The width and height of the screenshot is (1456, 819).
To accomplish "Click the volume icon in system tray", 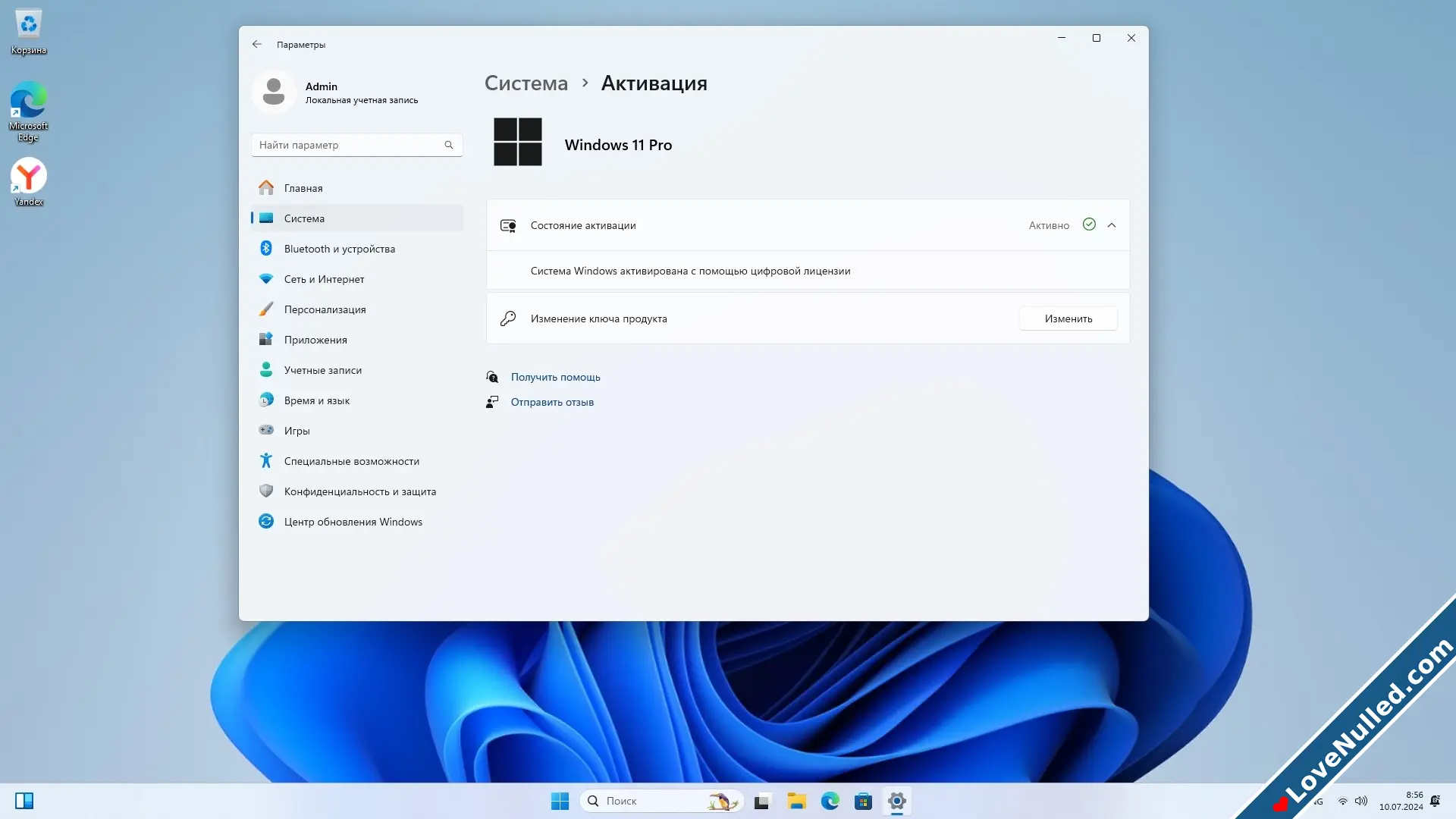I will click(1361, 801).
